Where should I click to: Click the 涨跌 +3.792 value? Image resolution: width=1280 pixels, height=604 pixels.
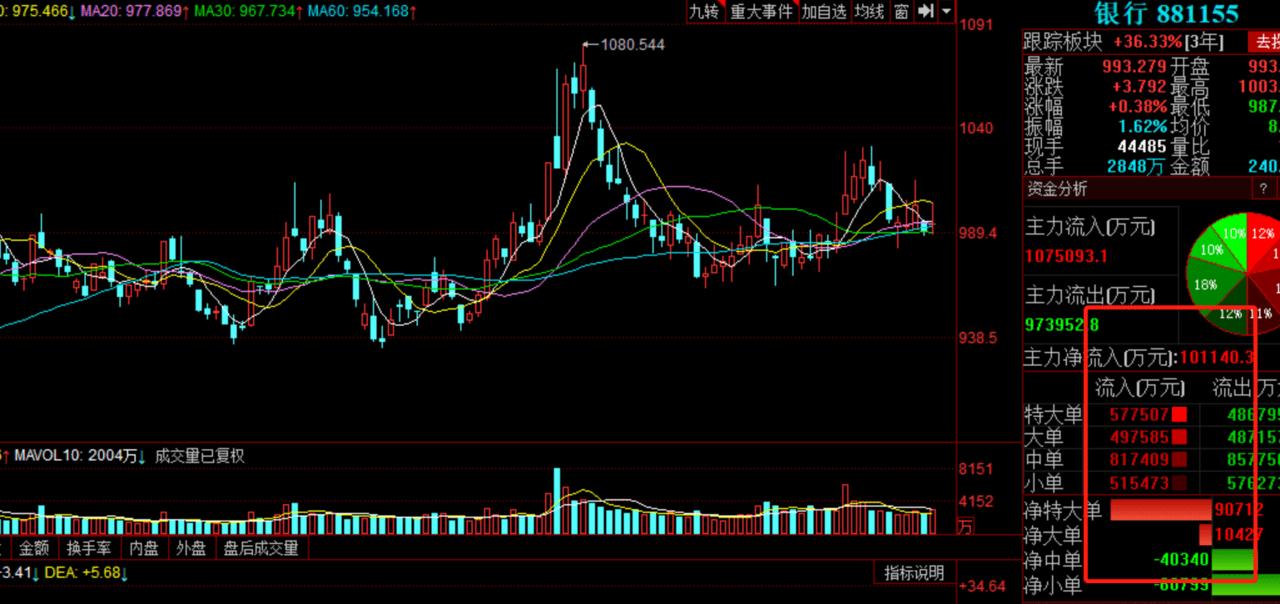pyautogui.click(x=1137, y=87)
